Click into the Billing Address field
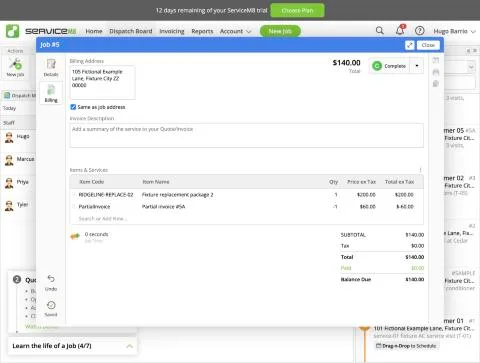The width and height of the screenshot is (480, 363). click(102, 82)
